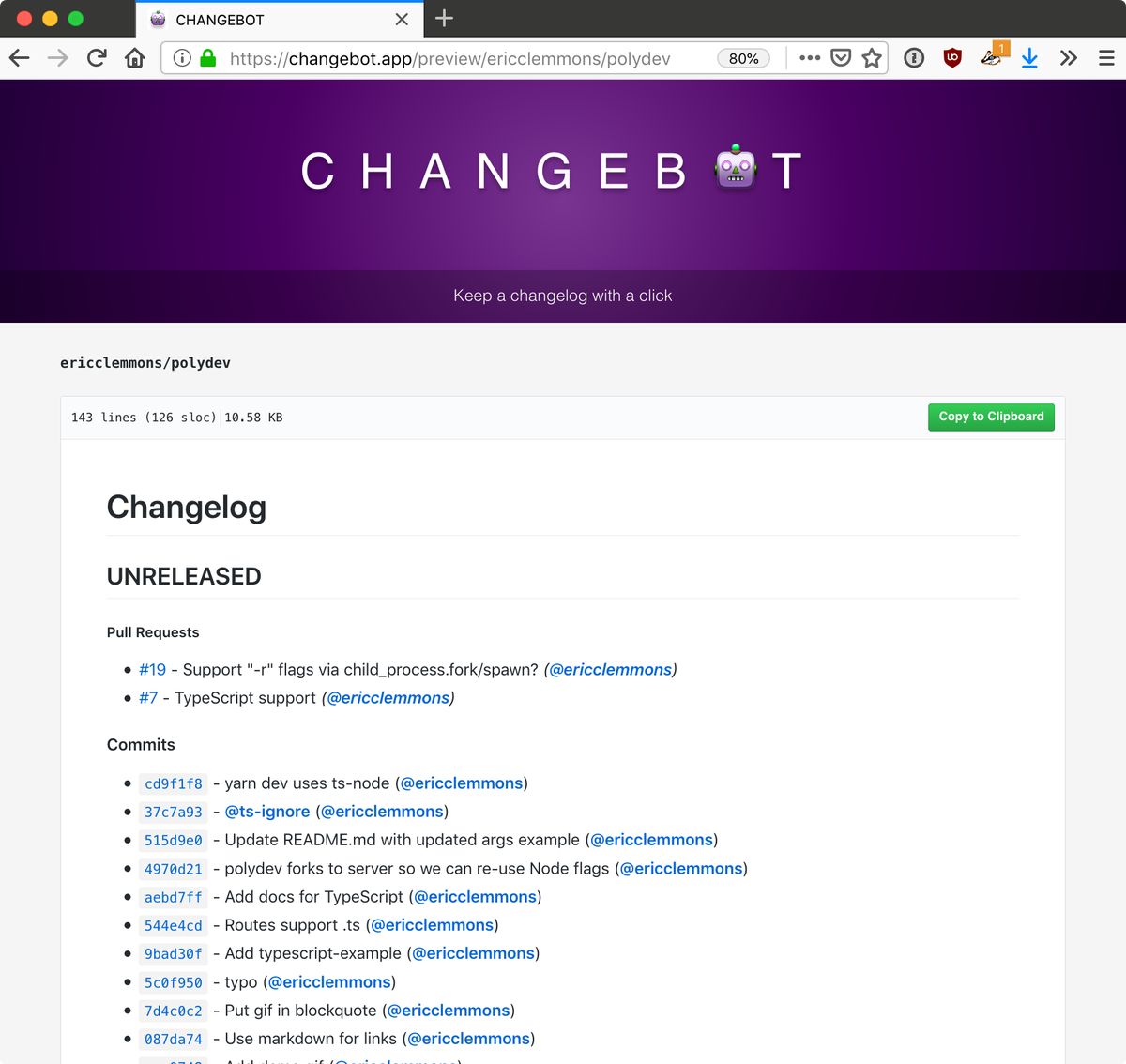The height and width of the screenshot is (1064, 1126).
Task: View site information icon in address bar
Action: point(182,58)
